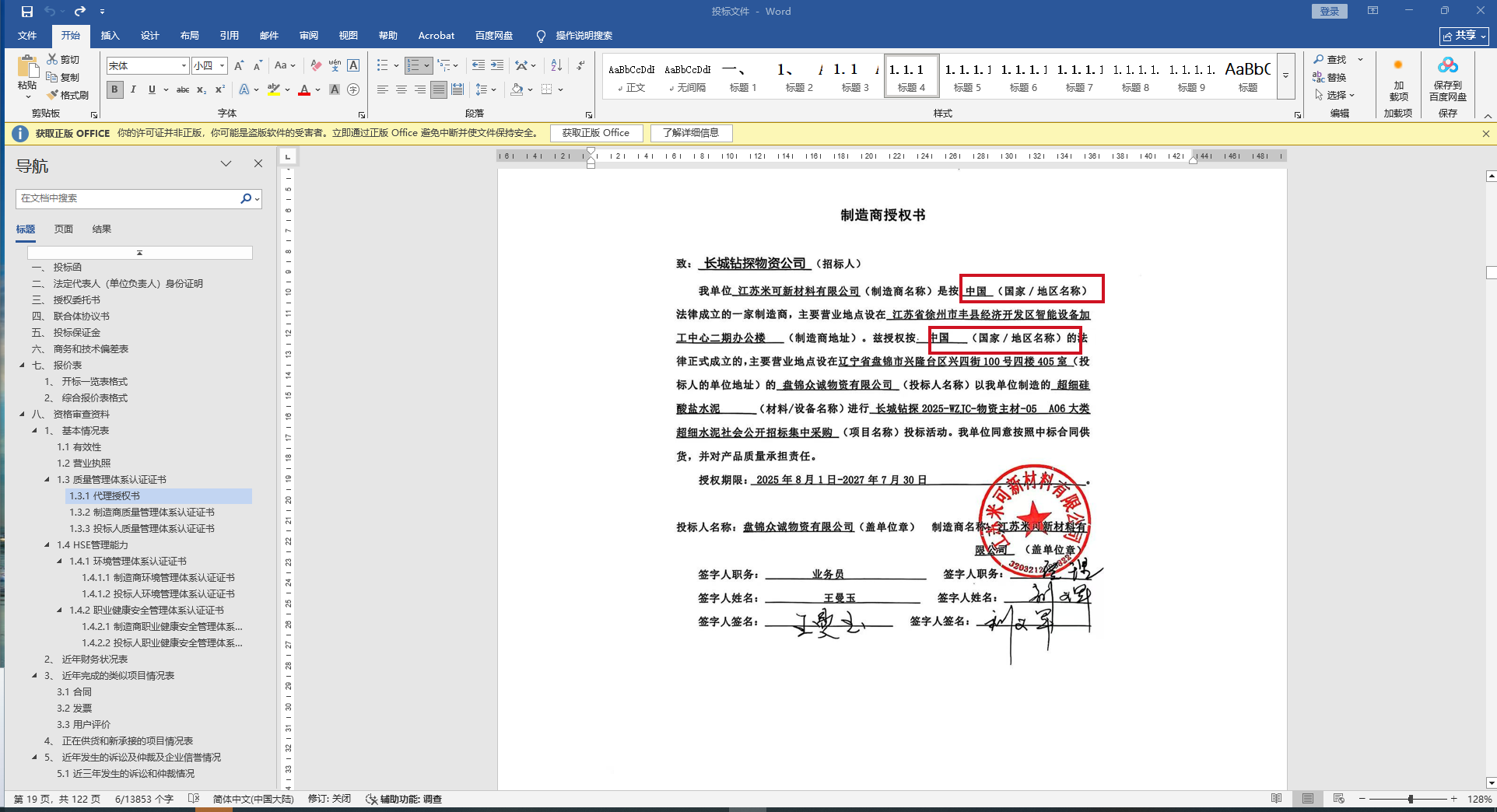Click the zoom slider handle
This screenshot has height=812, width=1497.
[1411, 799]
